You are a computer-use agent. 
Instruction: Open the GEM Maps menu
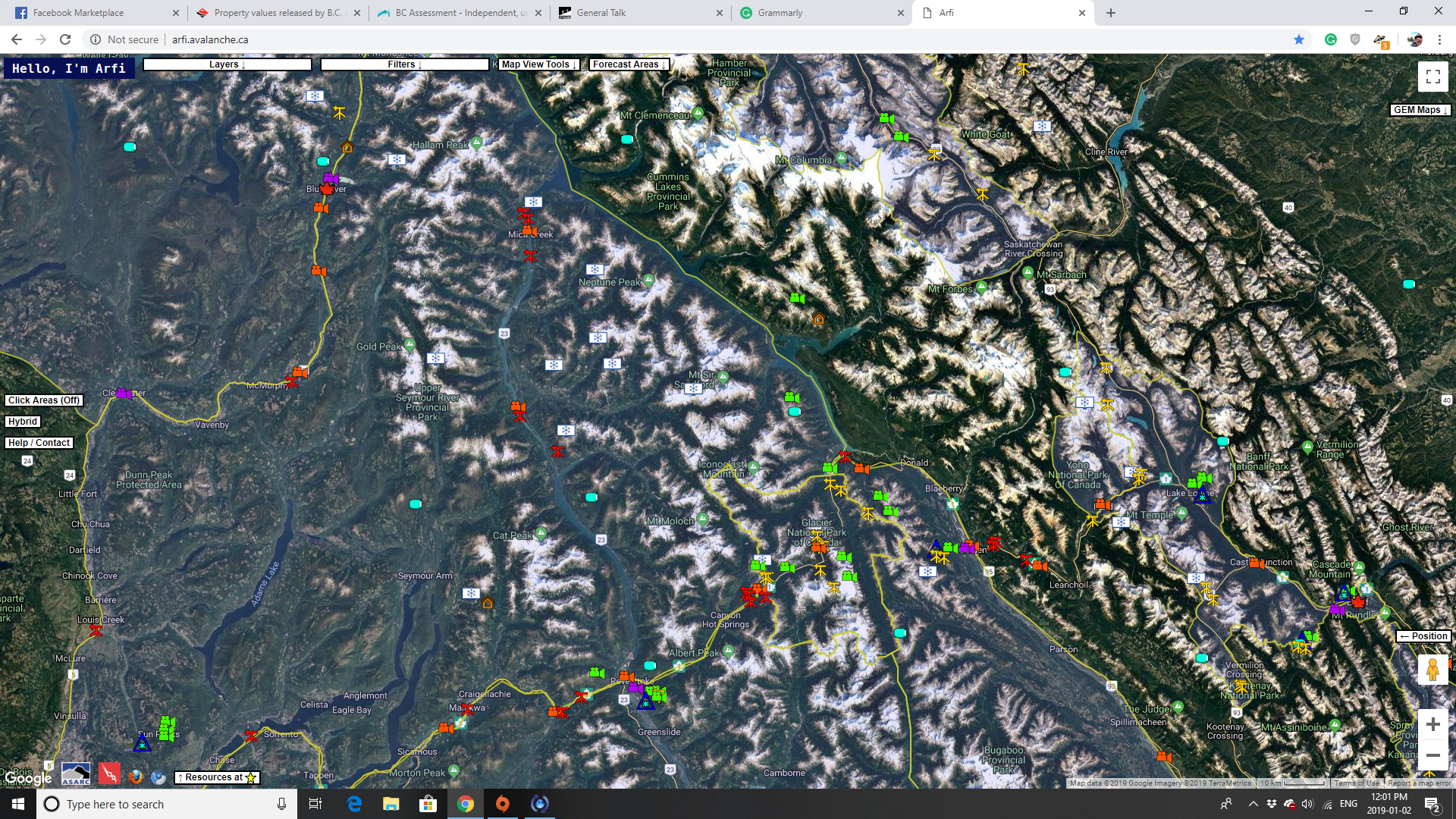click(1420, 110)
